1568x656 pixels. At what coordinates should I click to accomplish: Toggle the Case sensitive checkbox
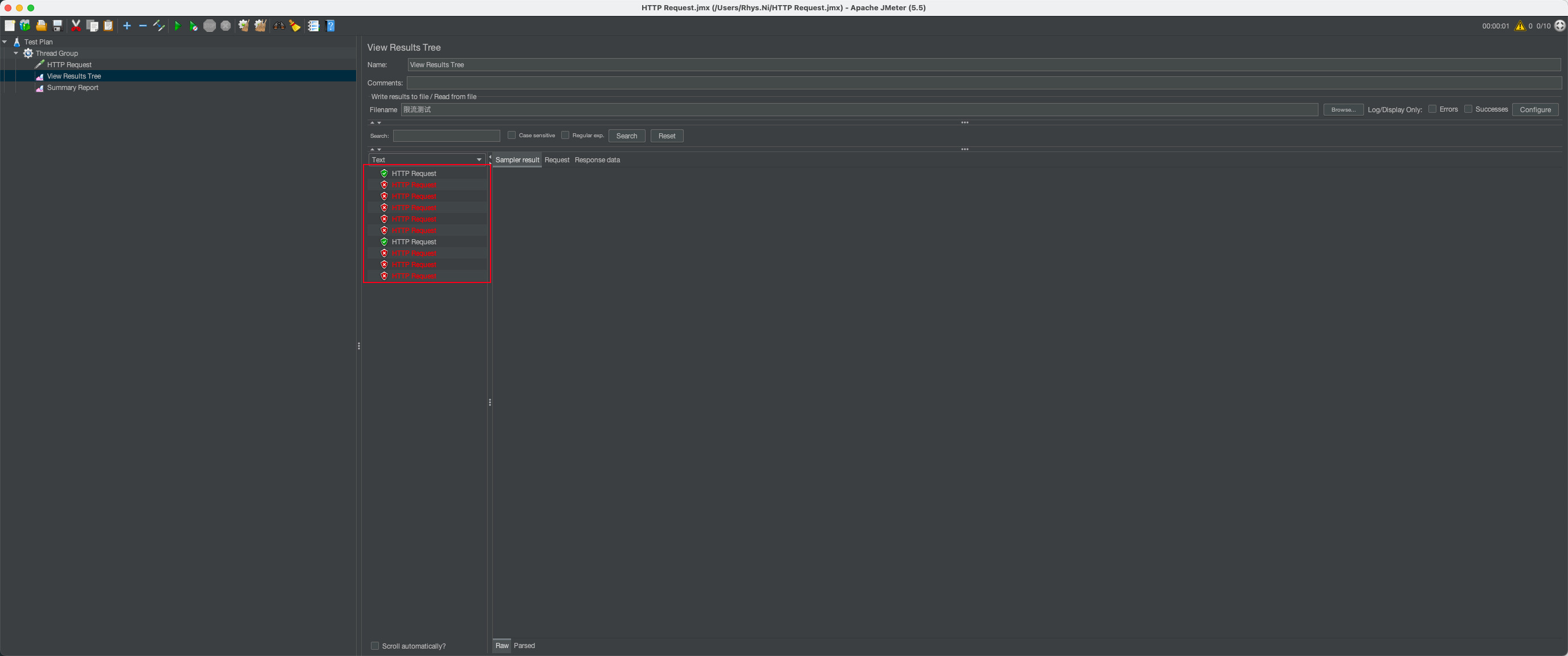pyautogui.click(x=511, y=135)
